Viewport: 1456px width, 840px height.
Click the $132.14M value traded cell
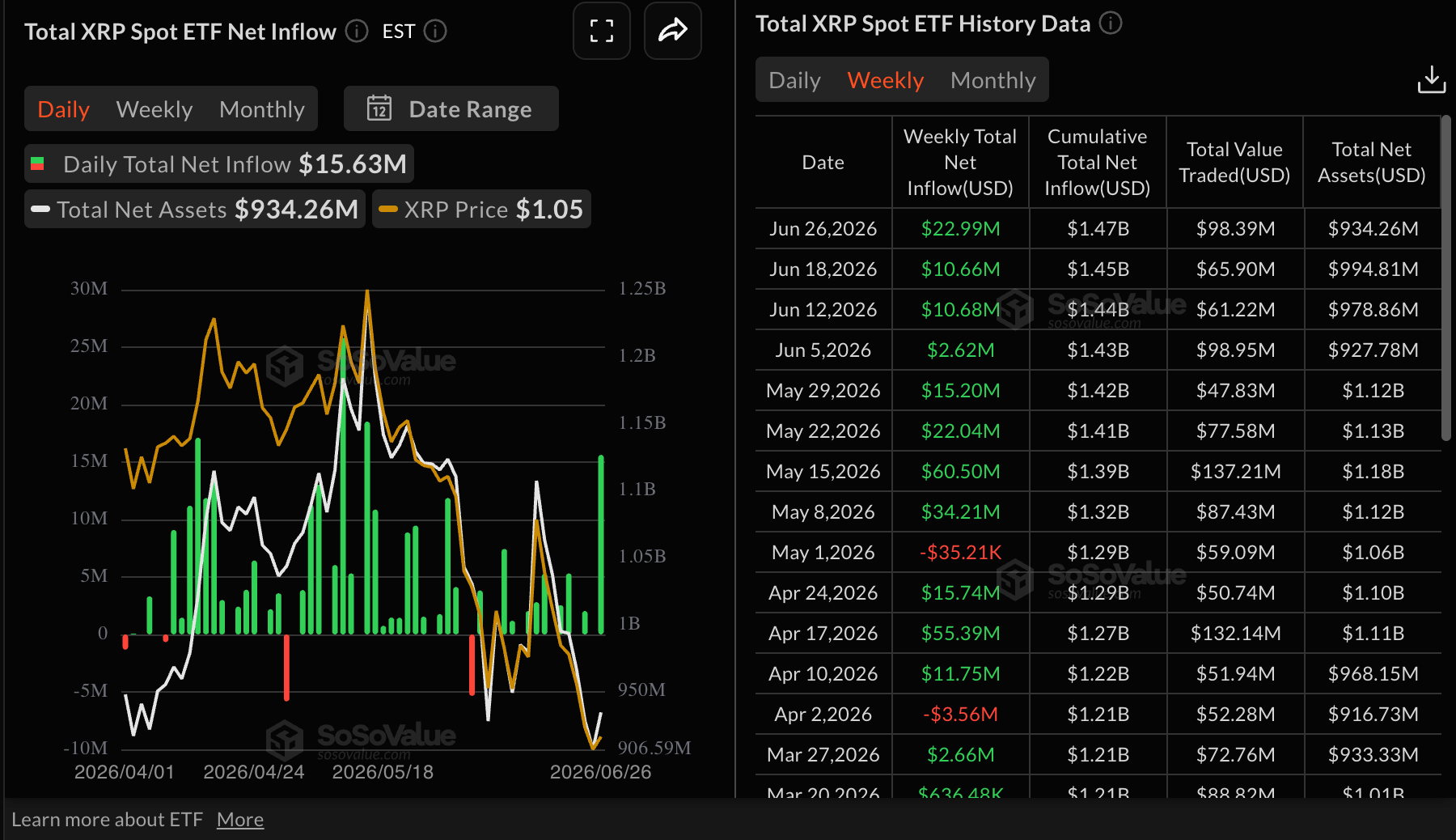(1235, 634)
